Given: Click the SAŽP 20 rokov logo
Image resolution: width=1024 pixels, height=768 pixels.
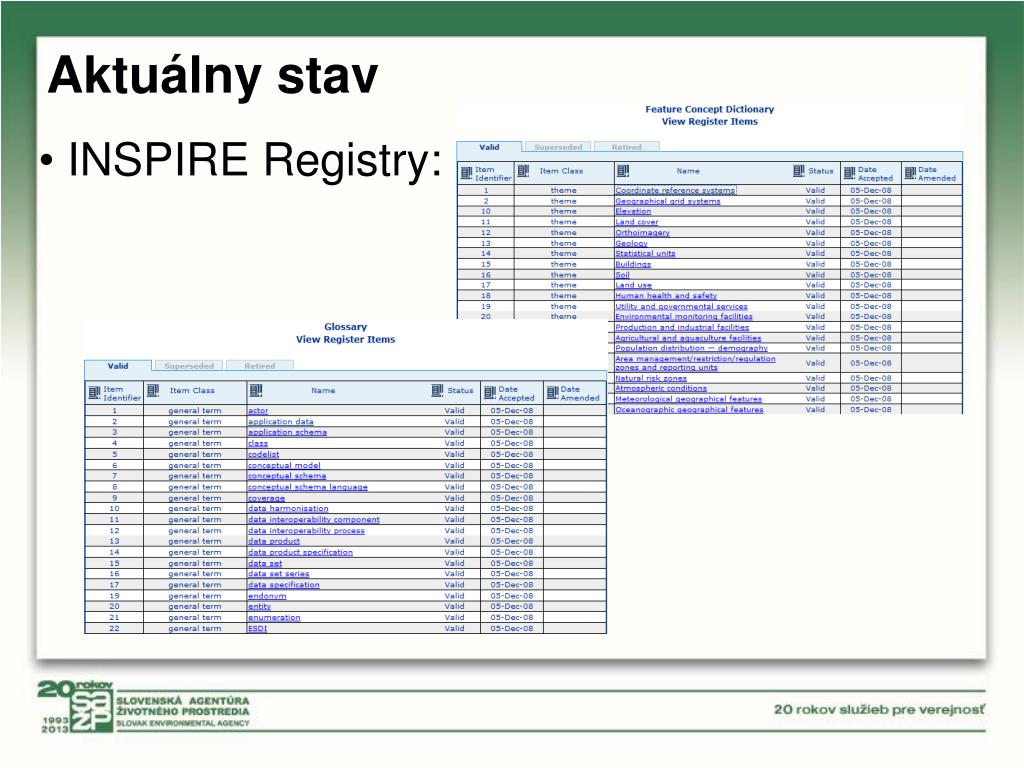Looking at the screenshot, I should pos(75,706).
